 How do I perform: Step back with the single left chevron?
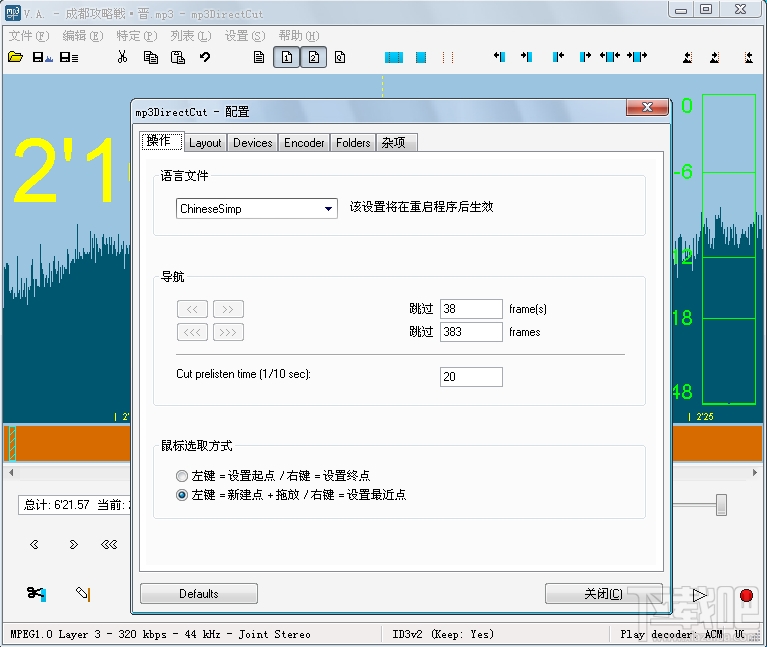[x=34, y=544]
